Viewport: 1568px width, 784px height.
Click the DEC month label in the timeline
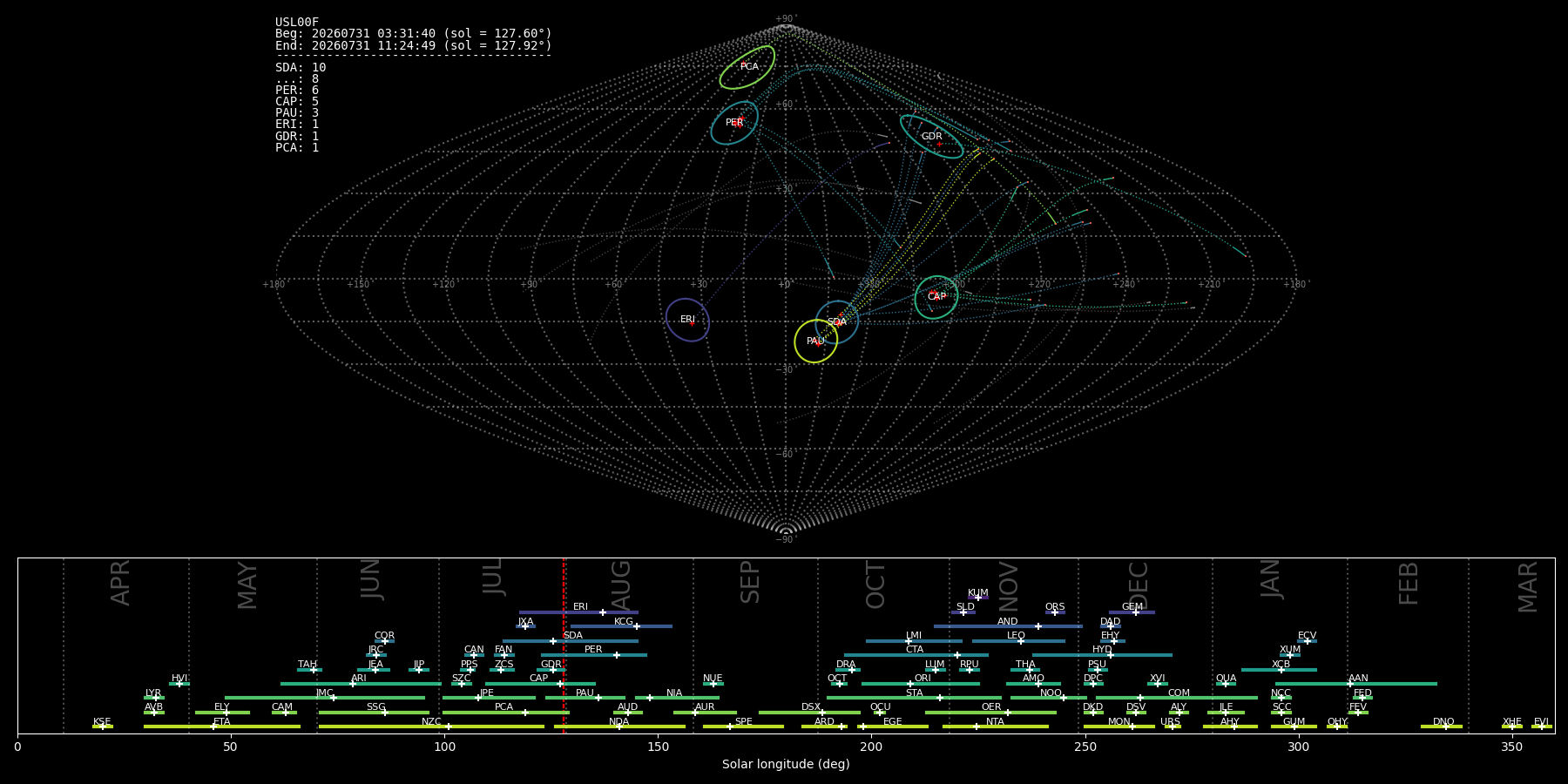pos(1139,585)
